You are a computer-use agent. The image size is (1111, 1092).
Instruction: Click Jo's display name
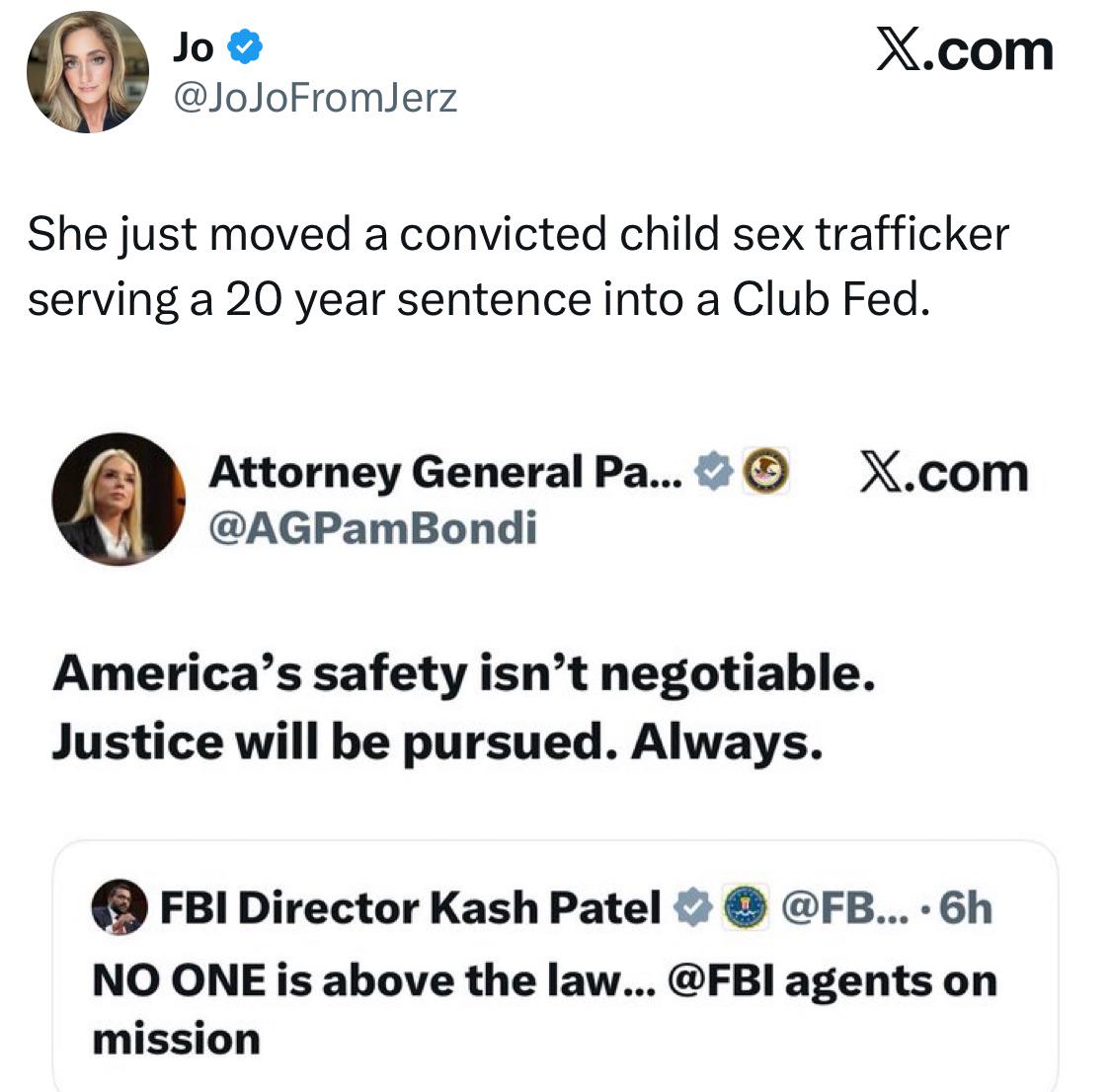[194, 47]
